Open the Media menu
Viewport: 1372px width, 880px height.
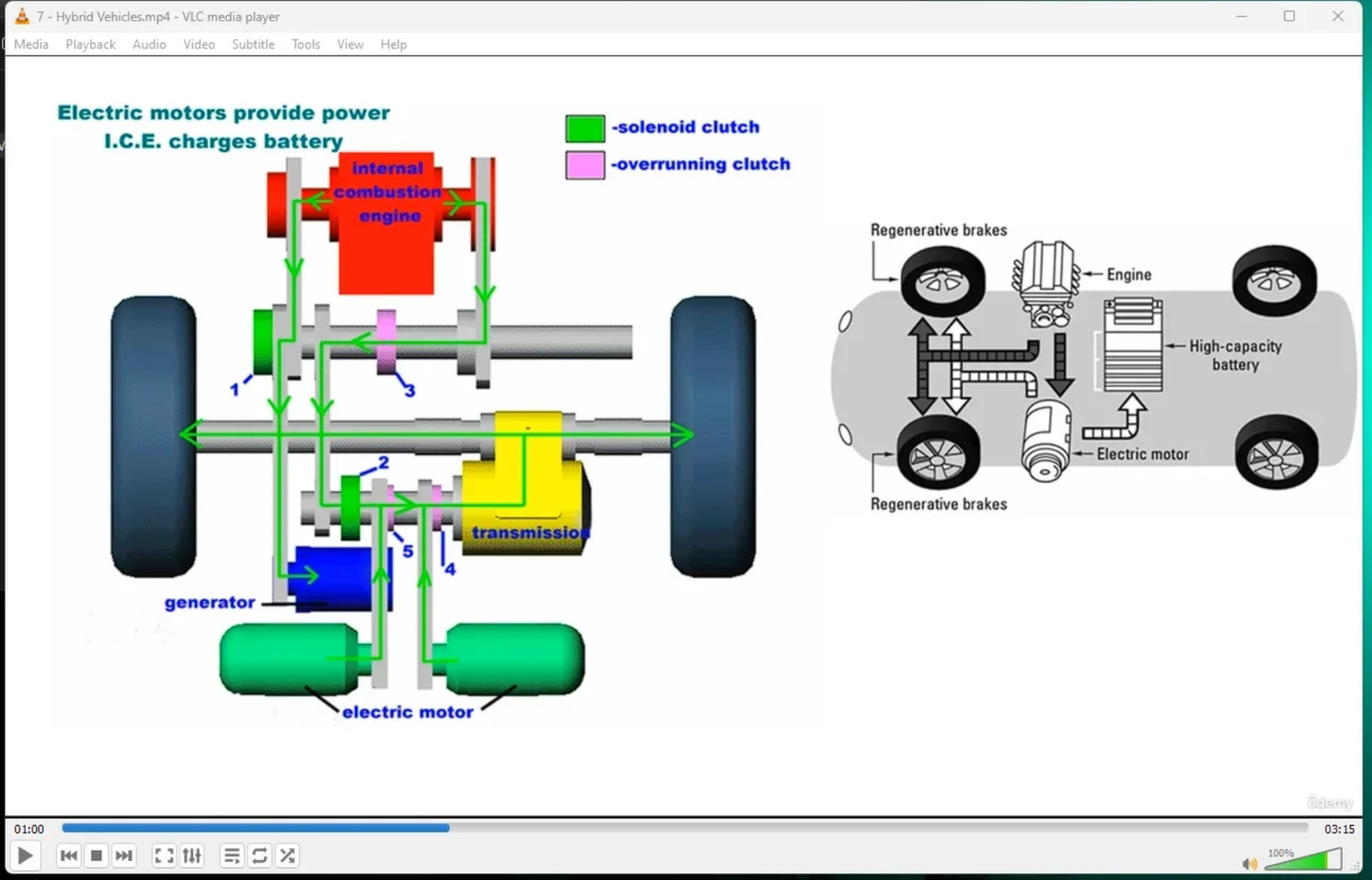pyautogui.click(x=30, y=45)
